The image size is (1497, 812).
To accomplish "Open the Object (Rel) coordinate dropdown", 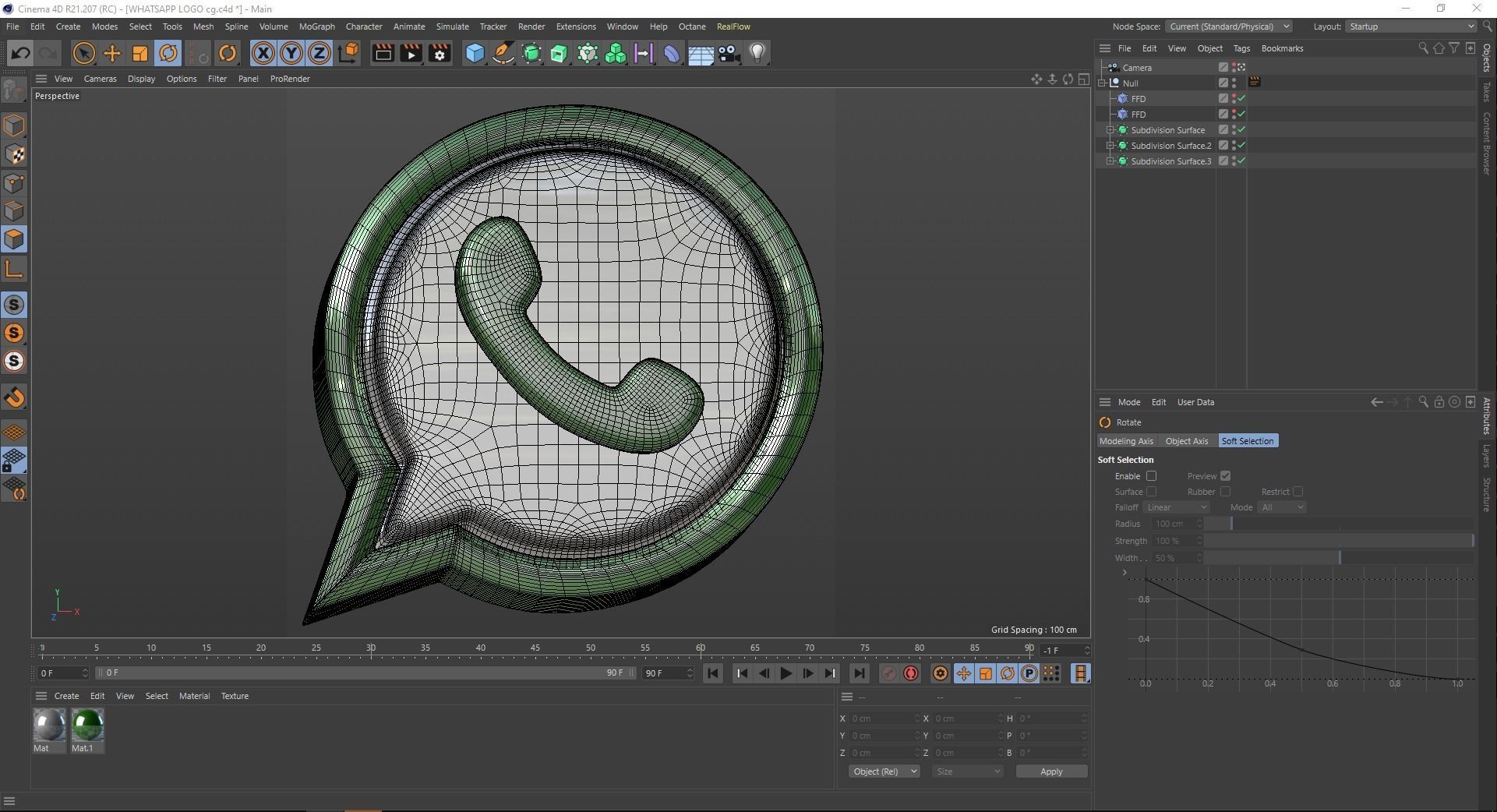I will (884, 771).
